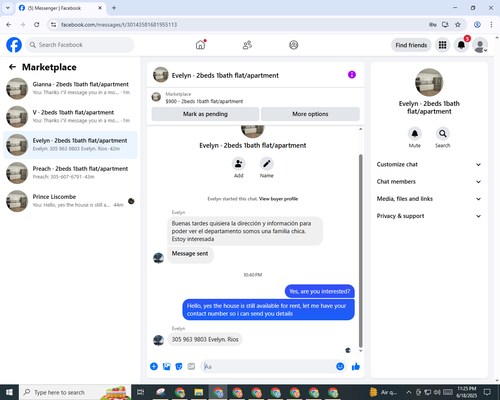
Task: Select Evelyn conversation in the chat list
Action: coord(70,145)
